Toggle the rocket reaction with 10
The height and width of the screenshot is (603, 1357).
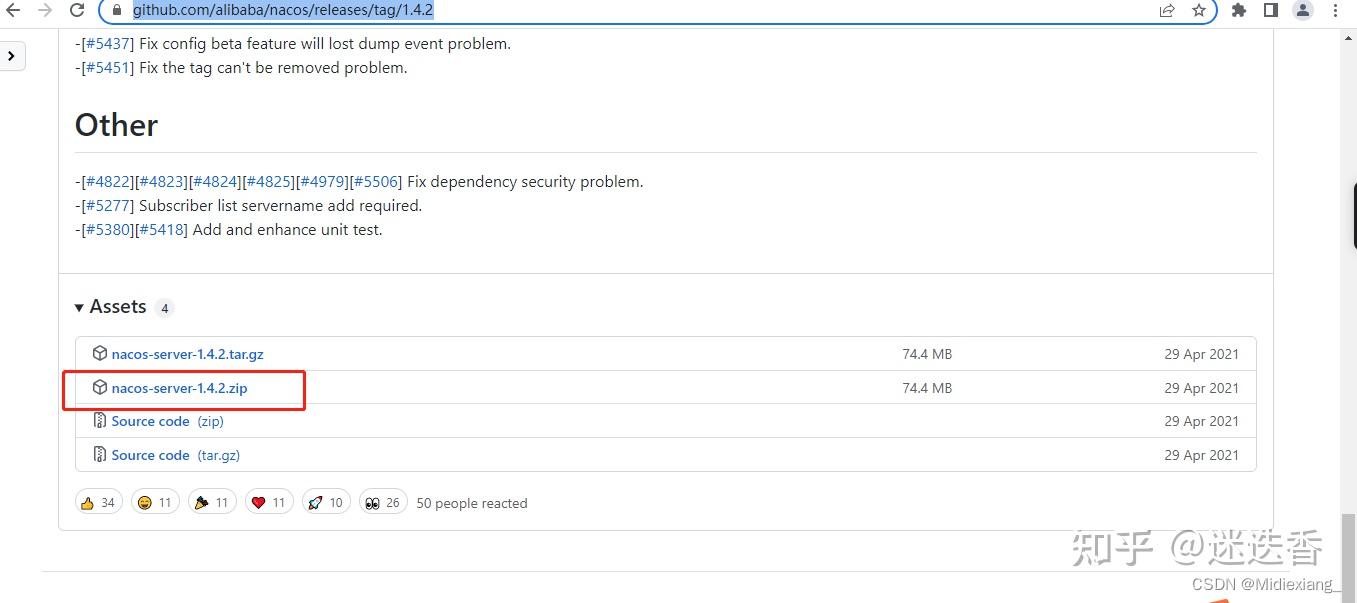pos(326,502)
